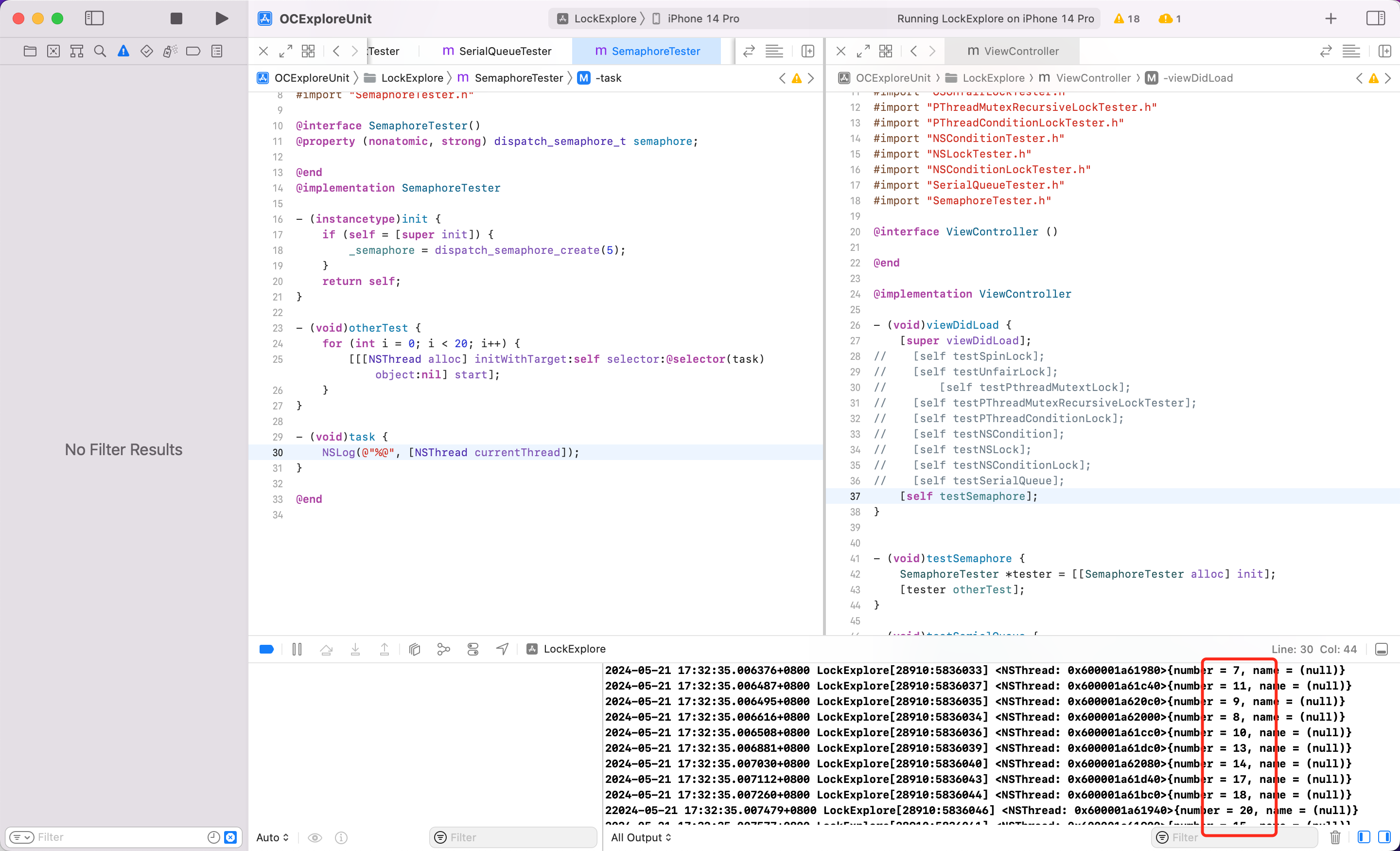1400x851 pixels.
Task: Click Simulate Location arrow icon
Action: pyautogui.click(x=502, y=649)
